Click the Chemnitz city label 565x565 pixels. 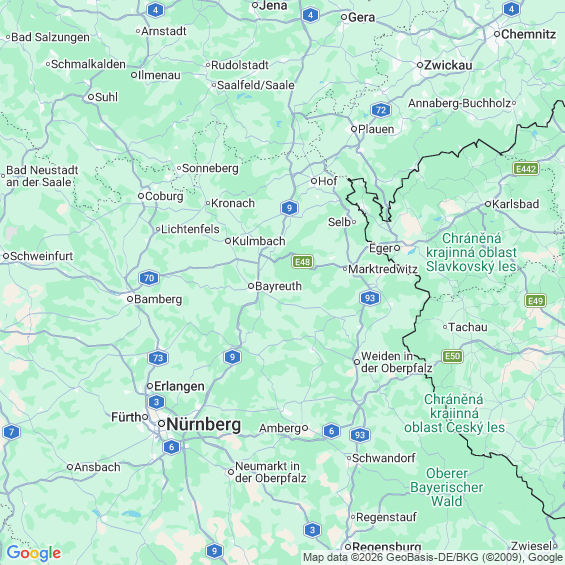[528, 34]
